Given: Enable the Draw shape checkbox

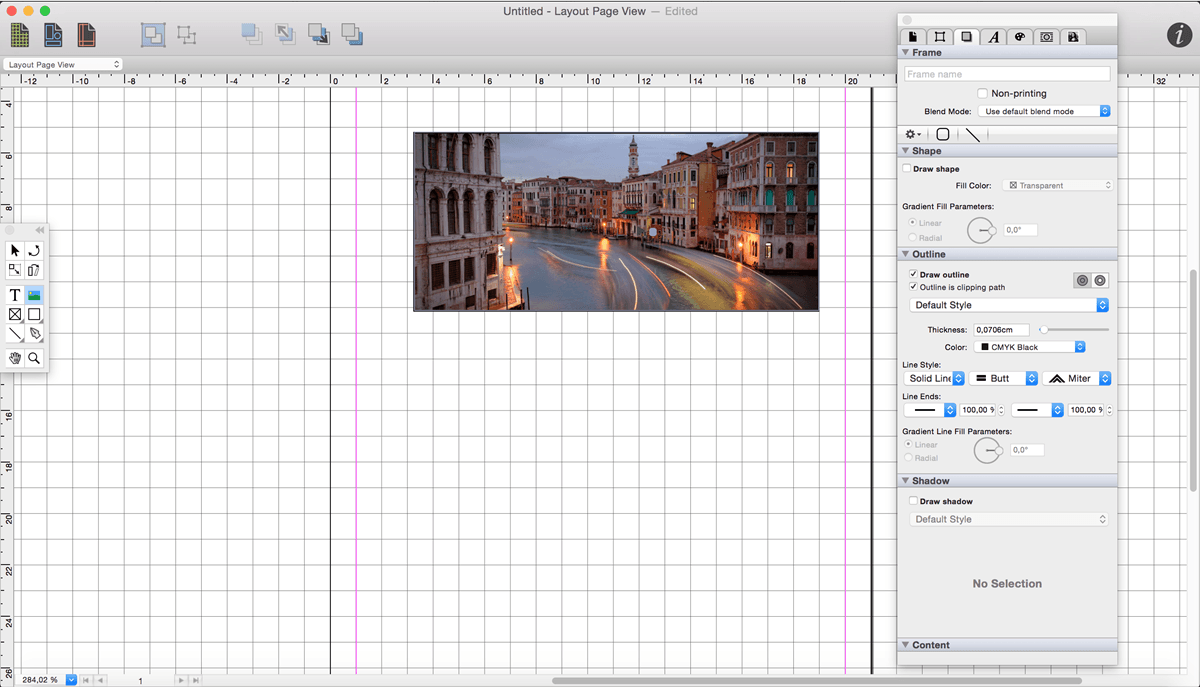Looking at the screenshot, I should [x=907, y=169].
